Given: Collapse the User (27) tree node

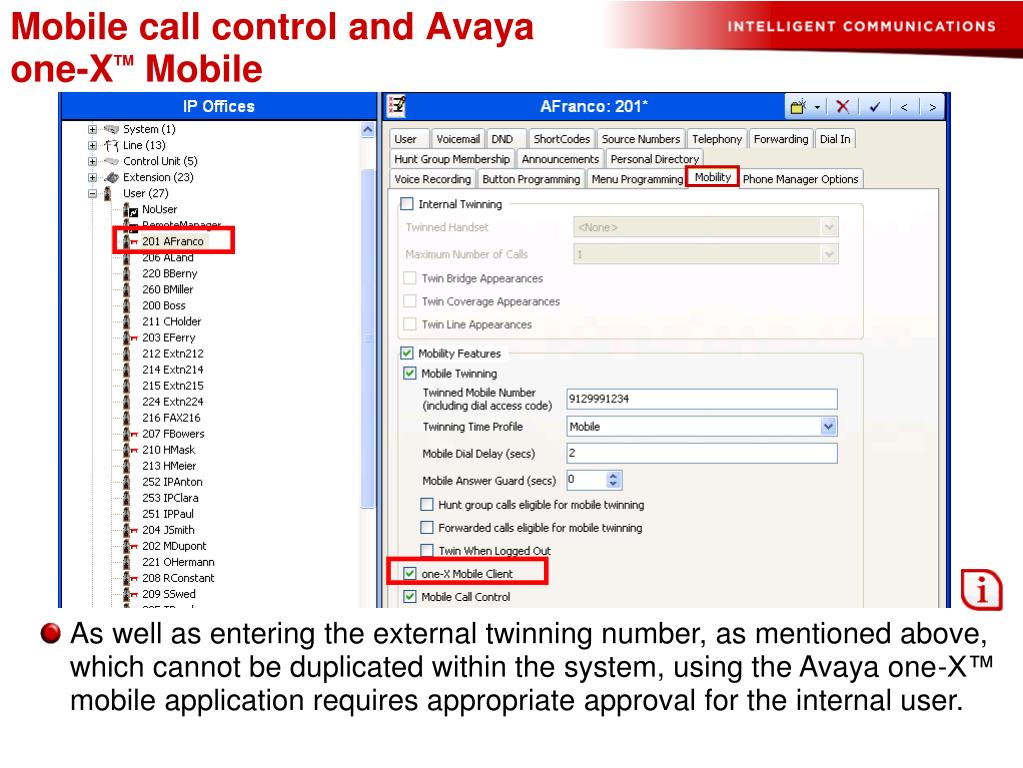Looking at the screenshot, I should [x=93, y=194].
